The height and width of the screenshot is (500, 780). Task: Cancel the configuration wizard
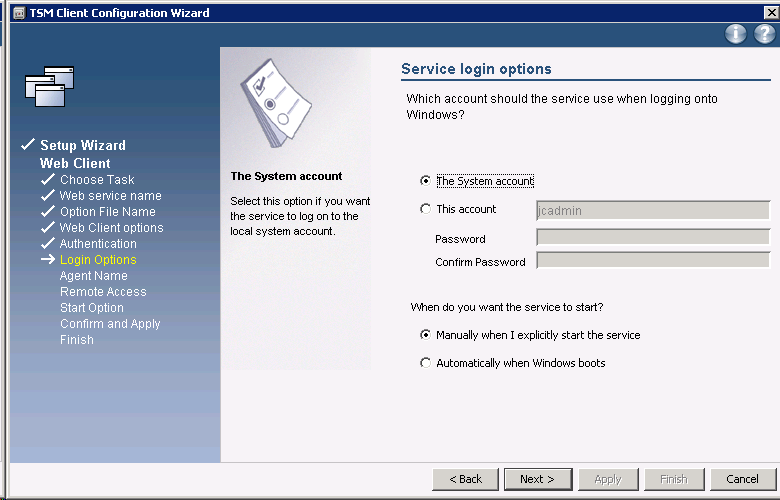click(742, 479)
